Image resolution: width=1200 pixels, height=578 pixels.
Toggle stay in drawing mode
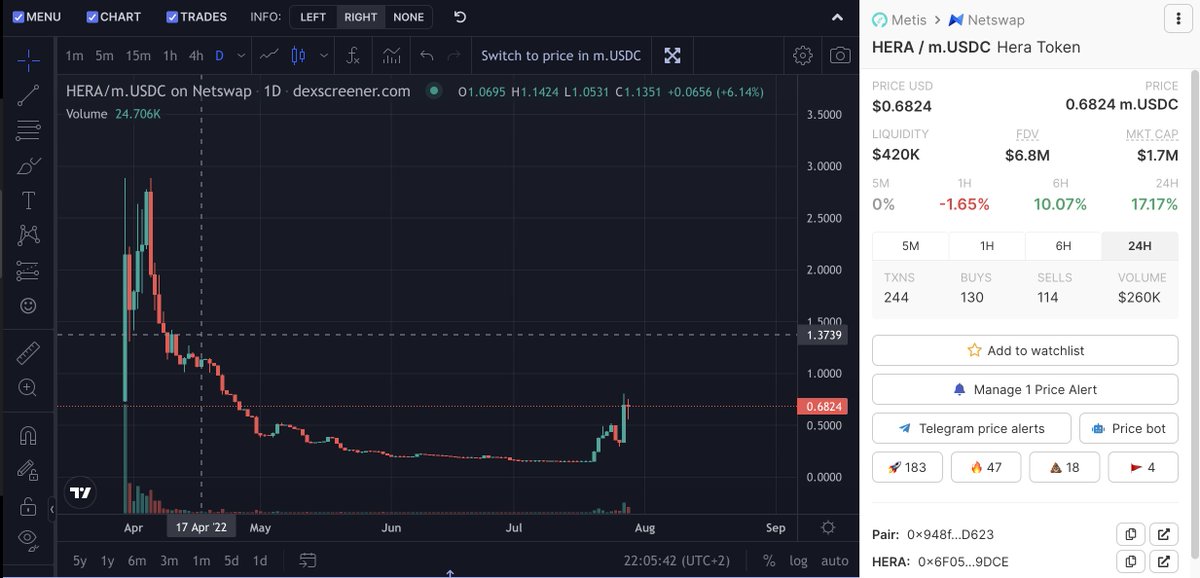coord(28,470)
